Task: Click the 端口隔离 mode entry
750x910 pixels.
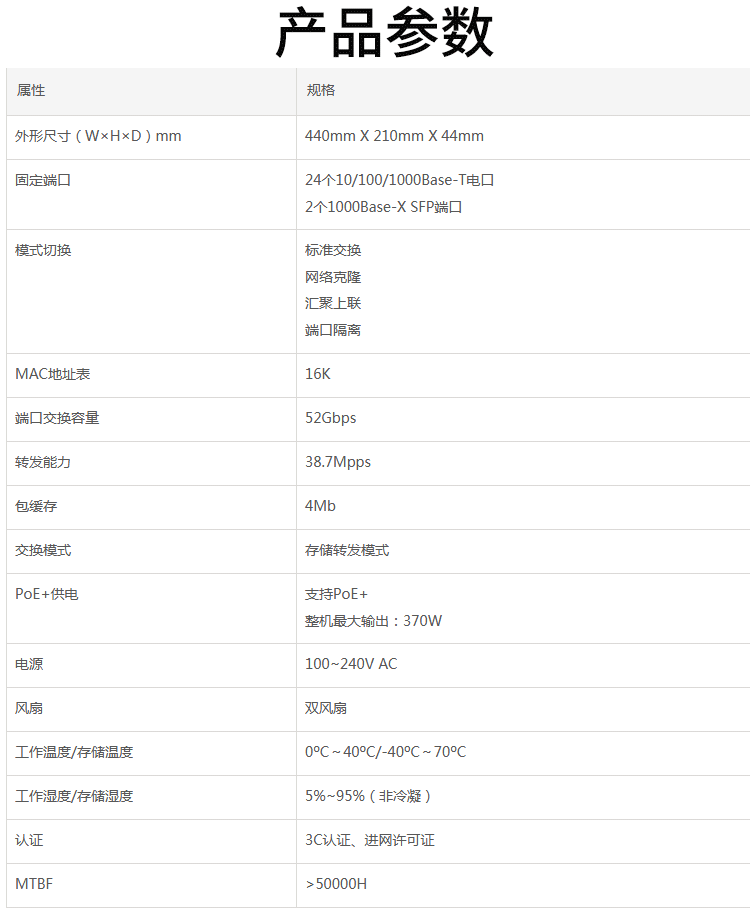Action: pos(333,330)
